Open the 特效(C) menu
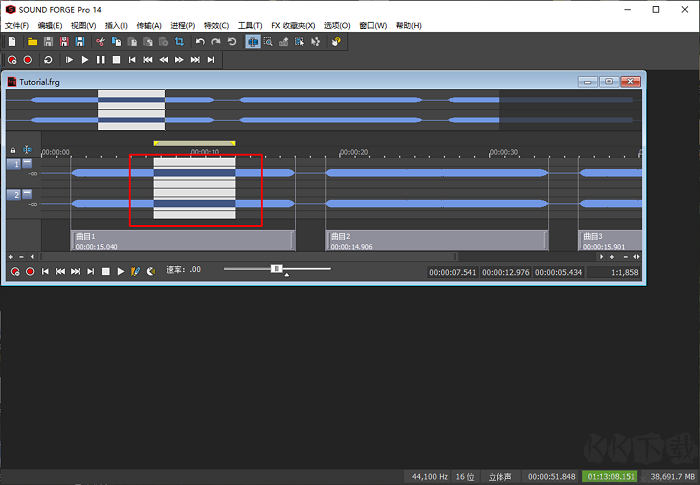This screenshot has width=700, height=485. pos(216,25)
